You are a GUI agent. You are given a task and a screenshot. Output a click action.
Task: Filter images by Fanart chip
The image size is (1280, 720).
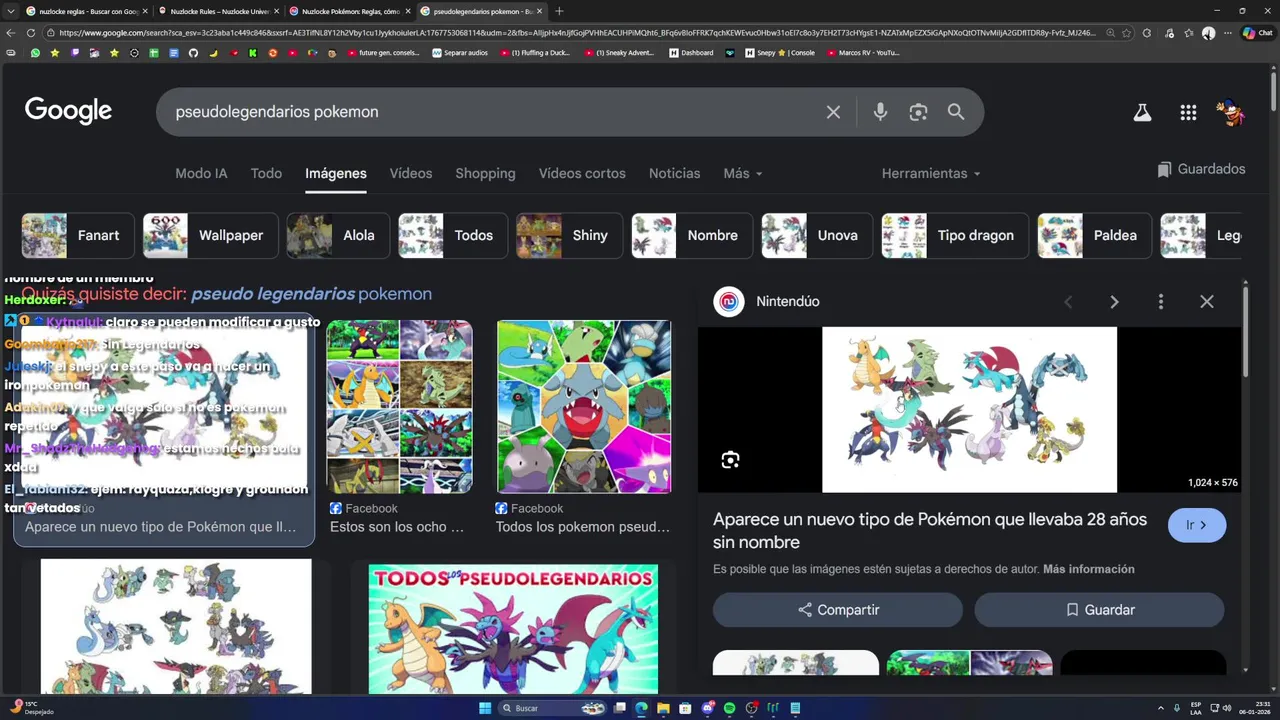[77, 235]
